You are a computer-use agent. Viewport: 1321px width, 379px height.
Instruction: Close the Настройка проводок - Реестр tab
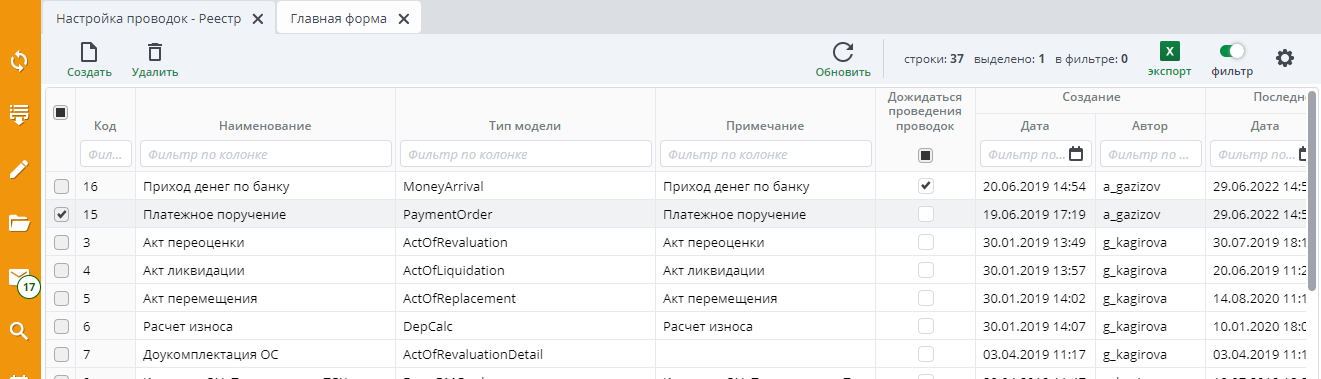coord(258,19)
